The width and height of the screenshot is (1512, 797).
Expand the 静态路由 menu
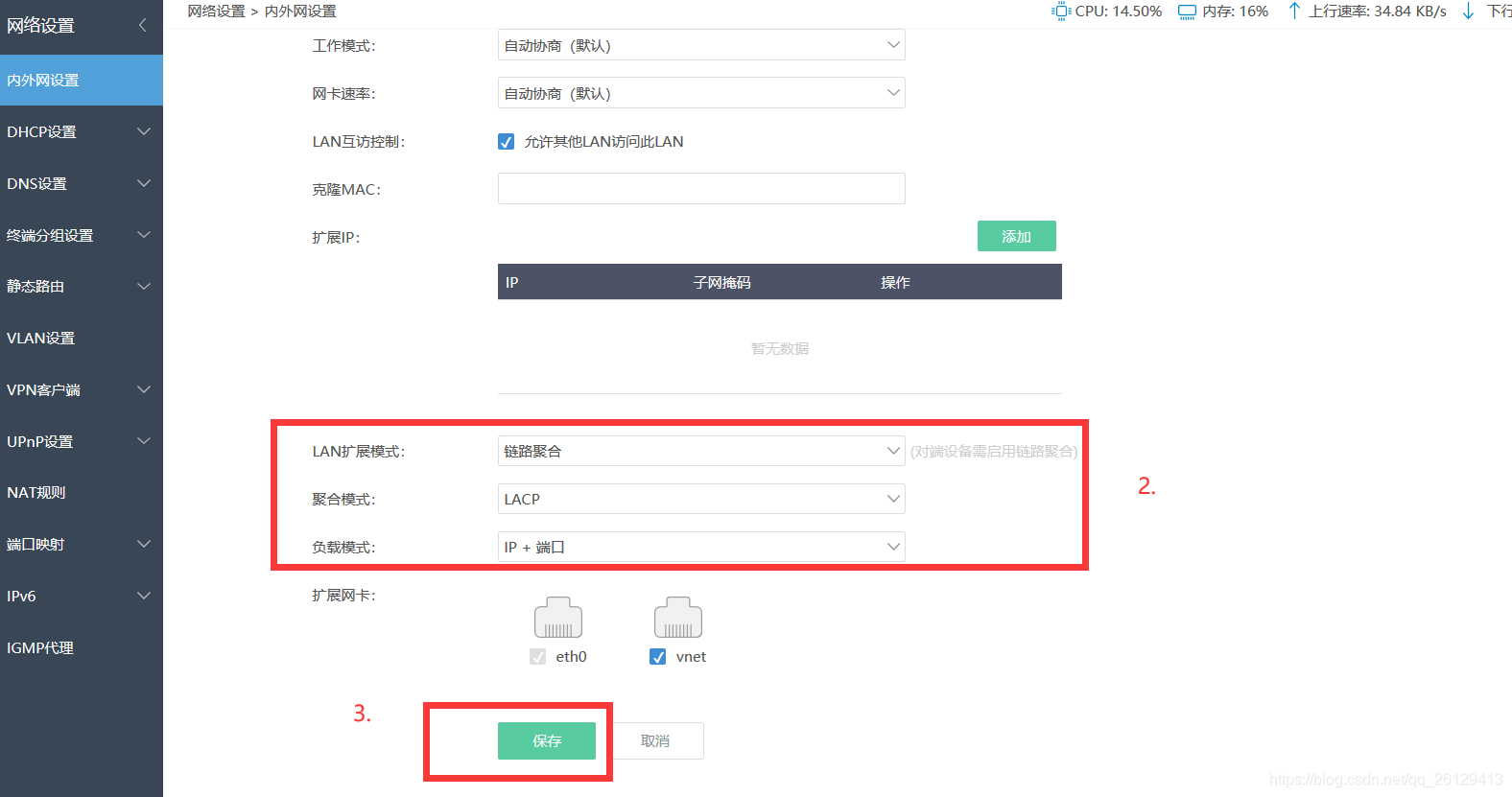pyautogui.click(x=82, y=286)
